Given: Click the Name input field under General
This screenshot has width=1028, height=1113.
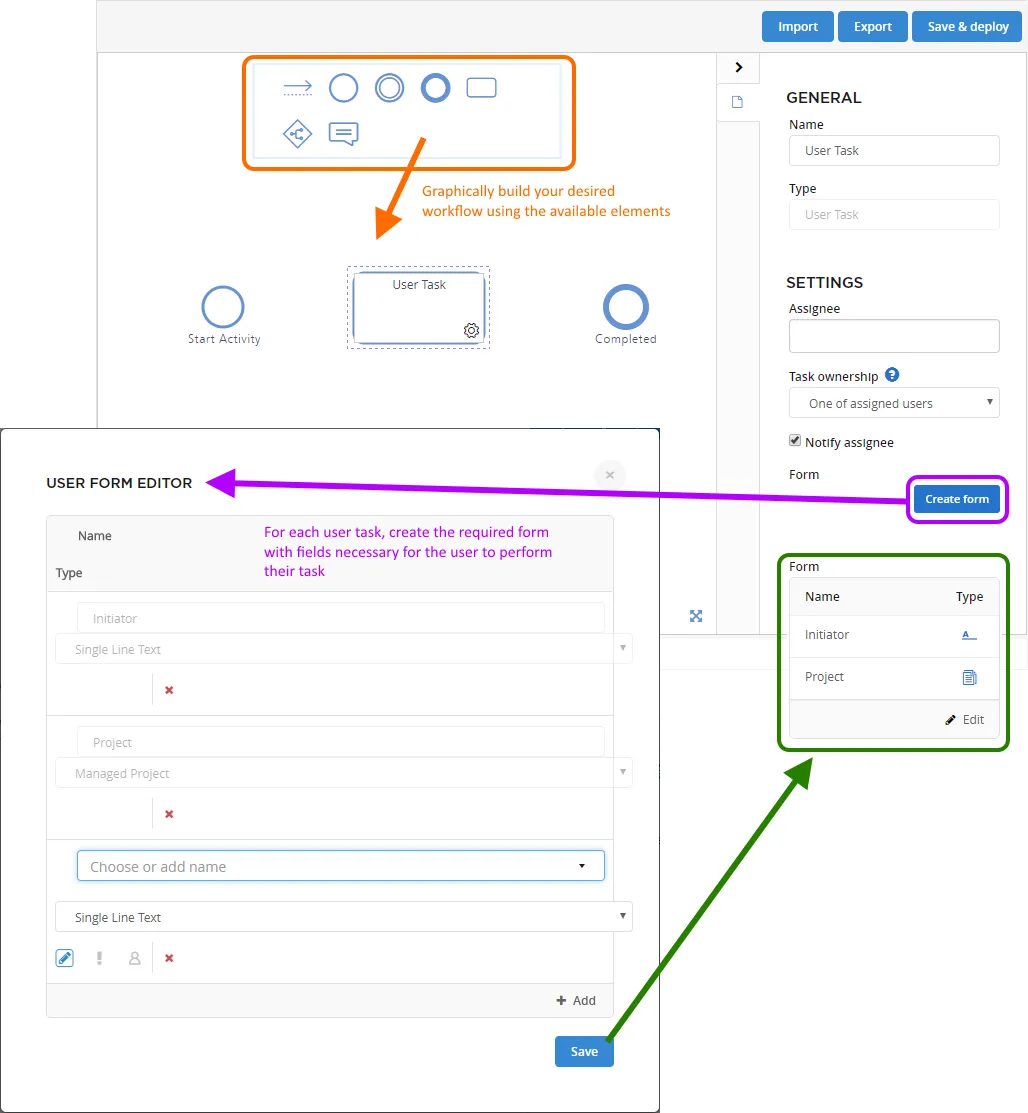Looking at the screenshot, I should 894,150.
